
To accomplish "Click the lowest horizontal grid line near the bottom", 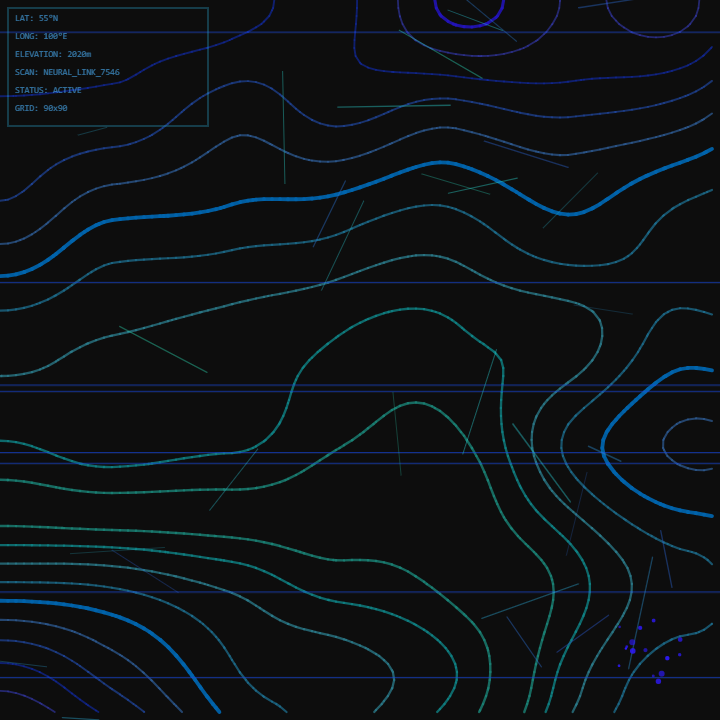I will coord(300,677).
